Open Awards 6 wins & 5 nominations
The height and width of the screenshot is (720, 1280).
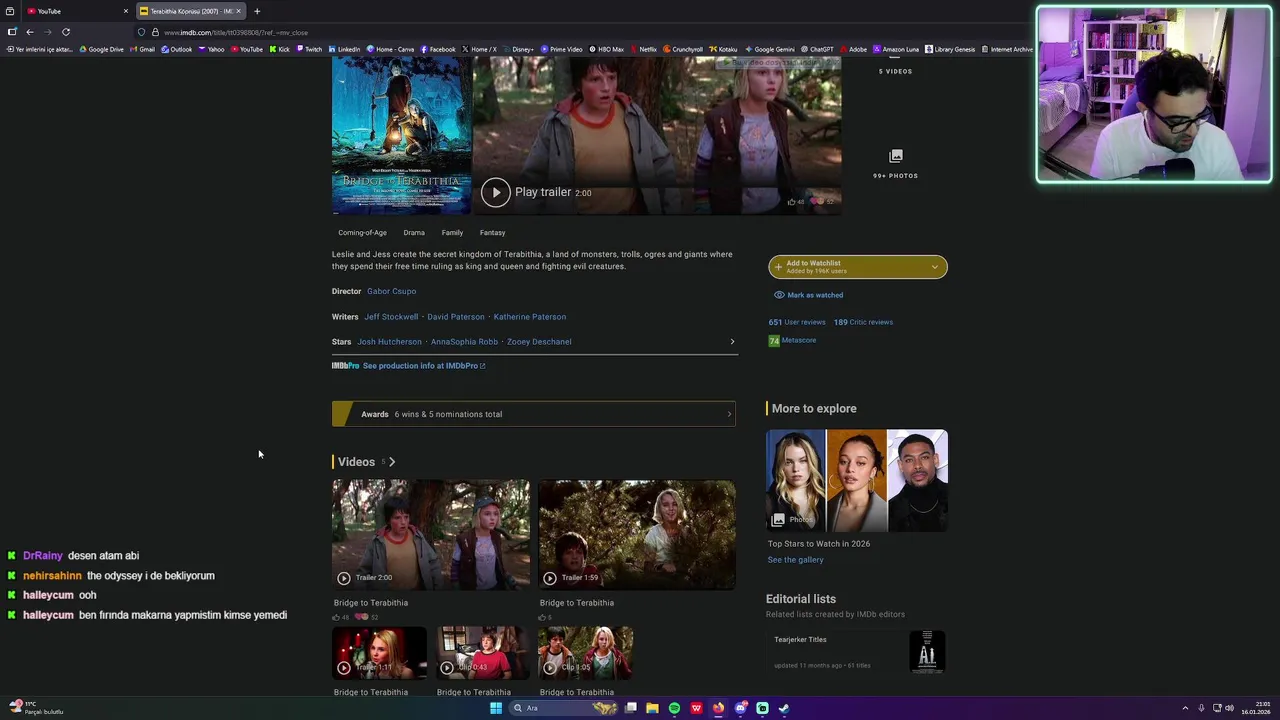point(534,414)
